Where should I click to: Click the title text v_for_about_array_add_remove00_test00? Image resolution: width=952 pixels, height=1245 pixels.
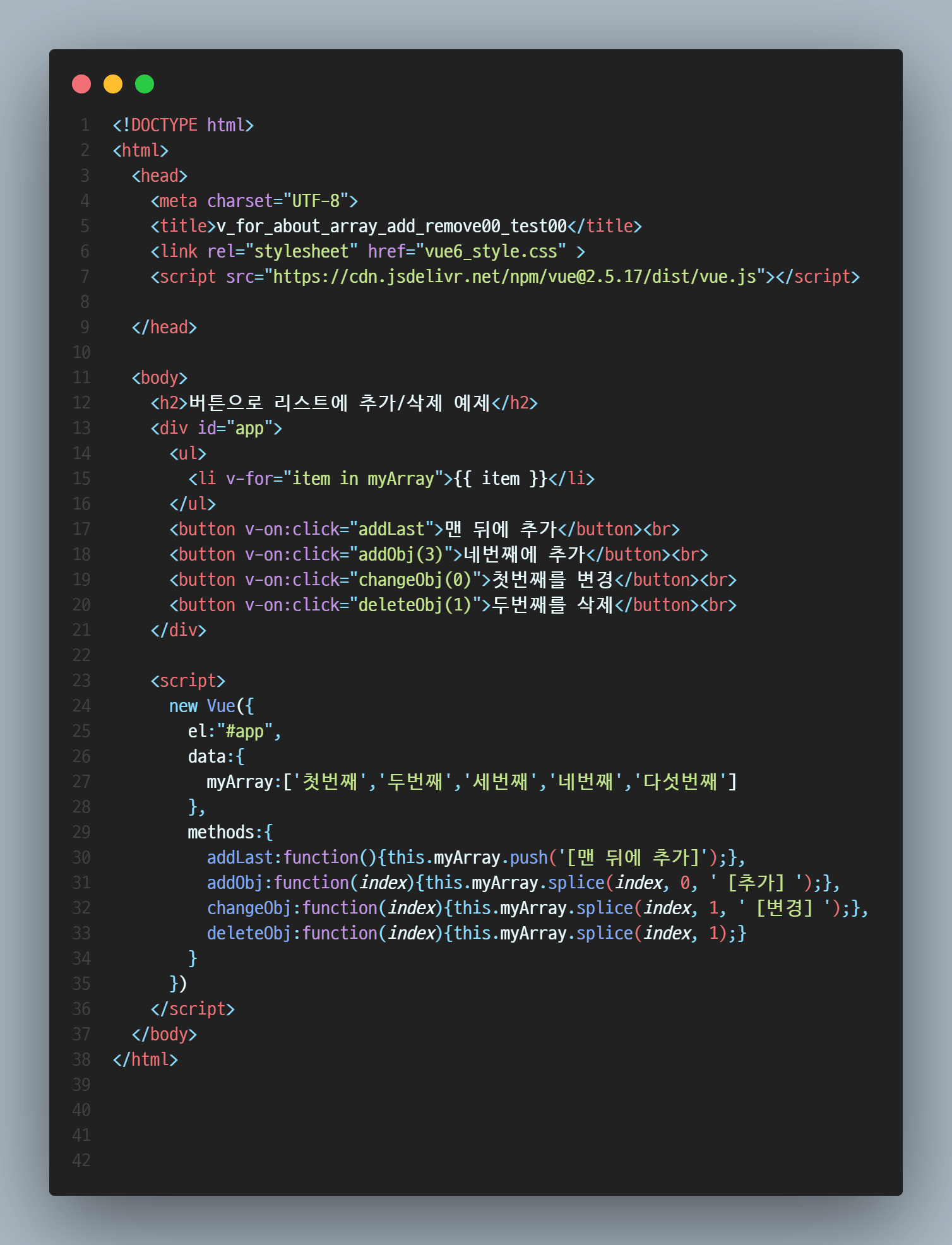(x=391, y=226)
